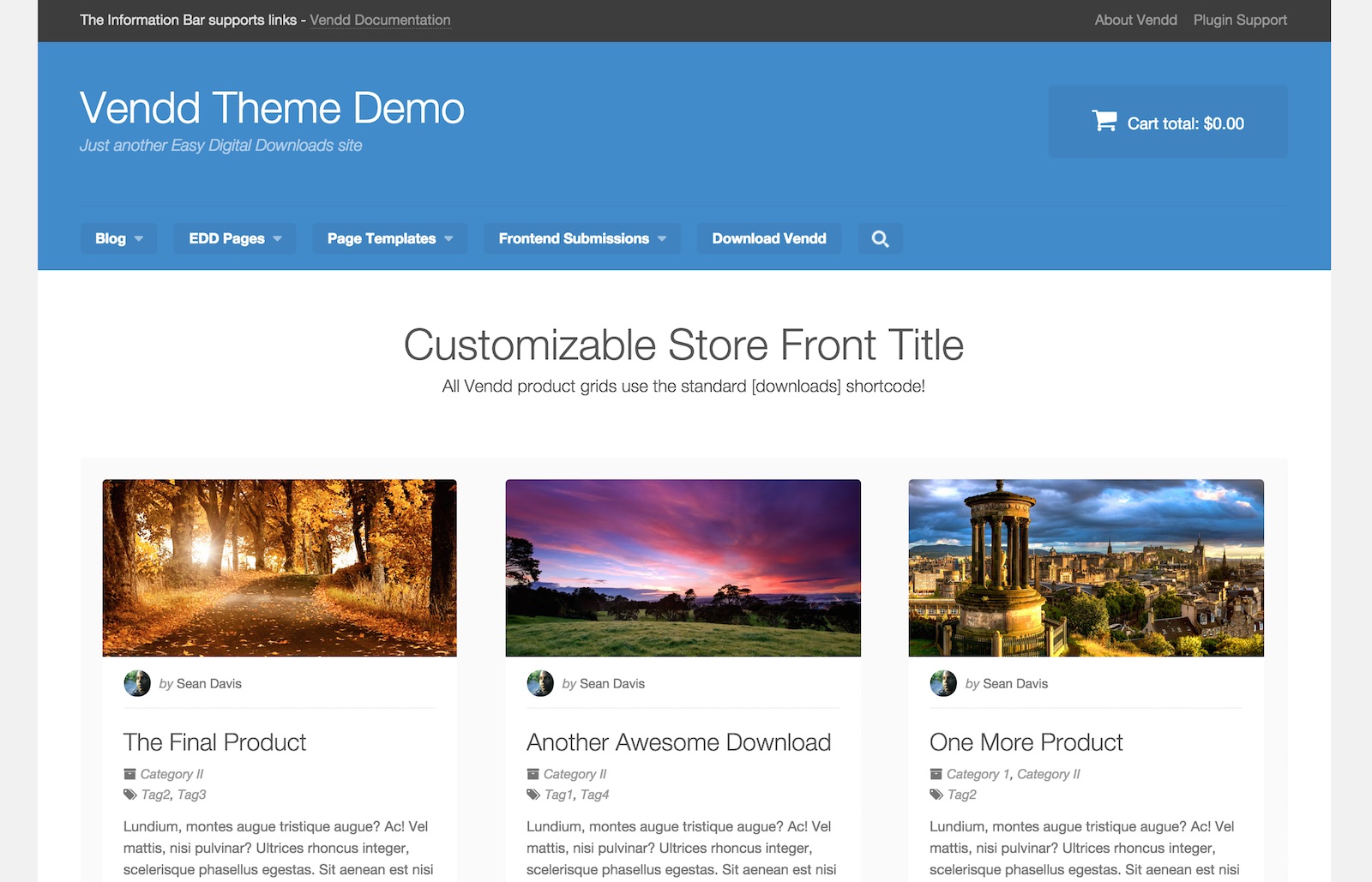Expand the Blog dropdown menu
This screenshot has width=1372, height=882.
tap(118, 238)
